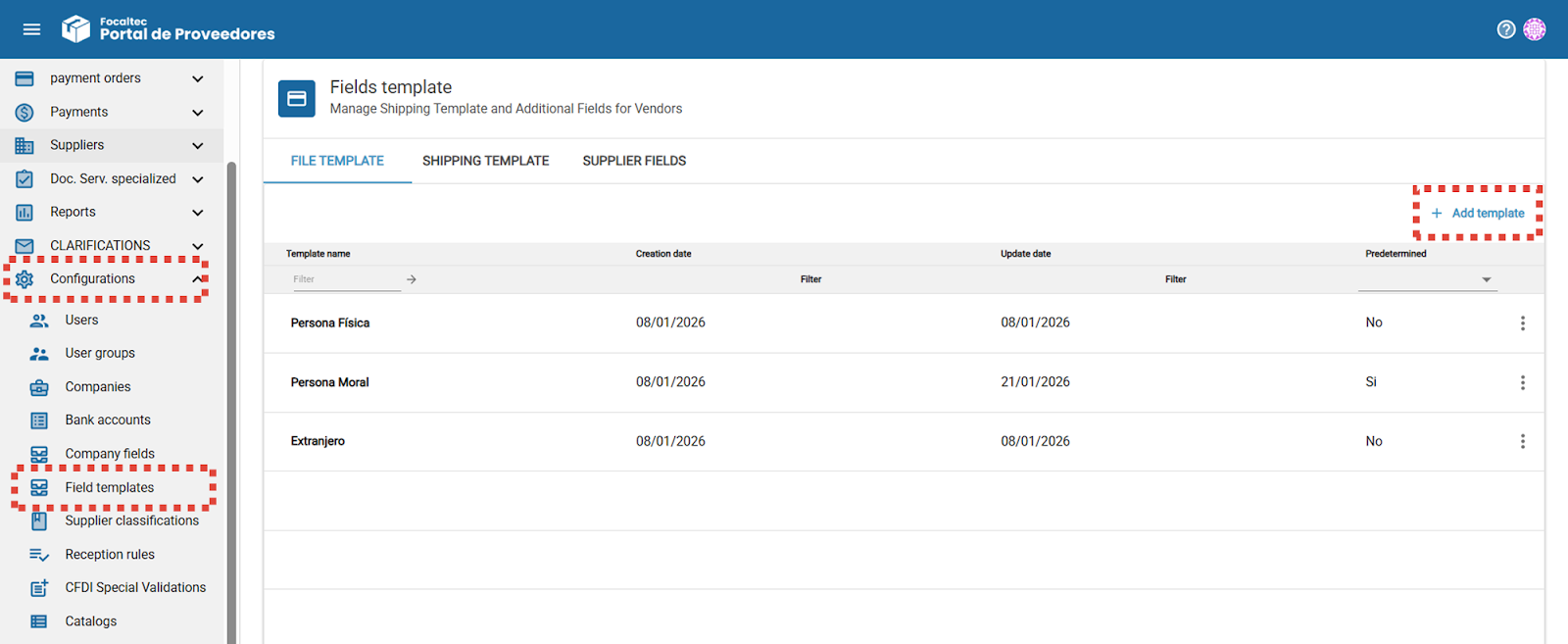
Task: Click the Suppliers building icon
Action: click(x=24, y=146)
